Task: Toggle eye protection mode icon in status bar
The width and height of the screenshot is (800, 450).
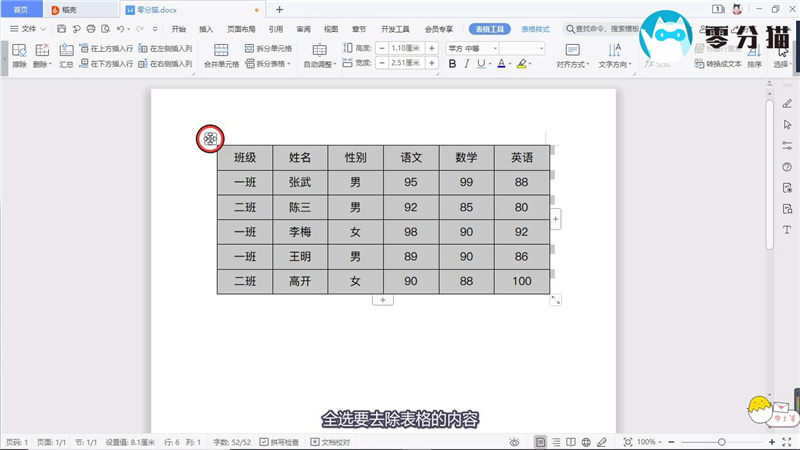Action: [x=514, y=442]
